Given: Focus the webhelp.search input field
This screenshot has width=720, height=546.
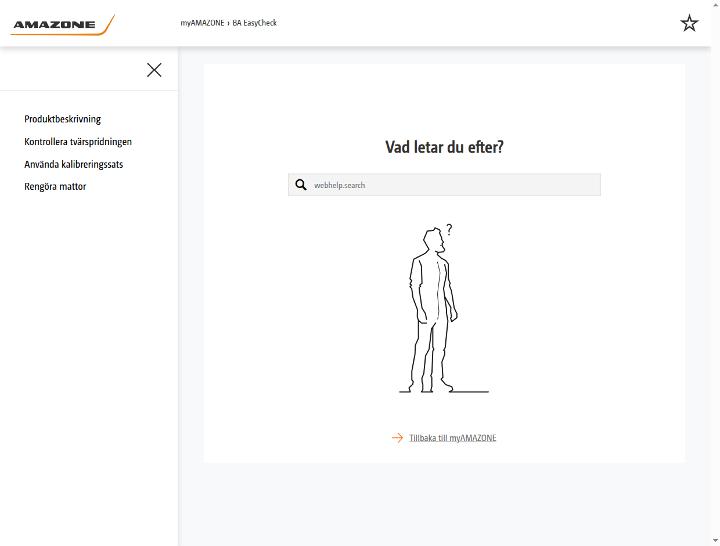Looking at the screenshot, I should 444,185.
